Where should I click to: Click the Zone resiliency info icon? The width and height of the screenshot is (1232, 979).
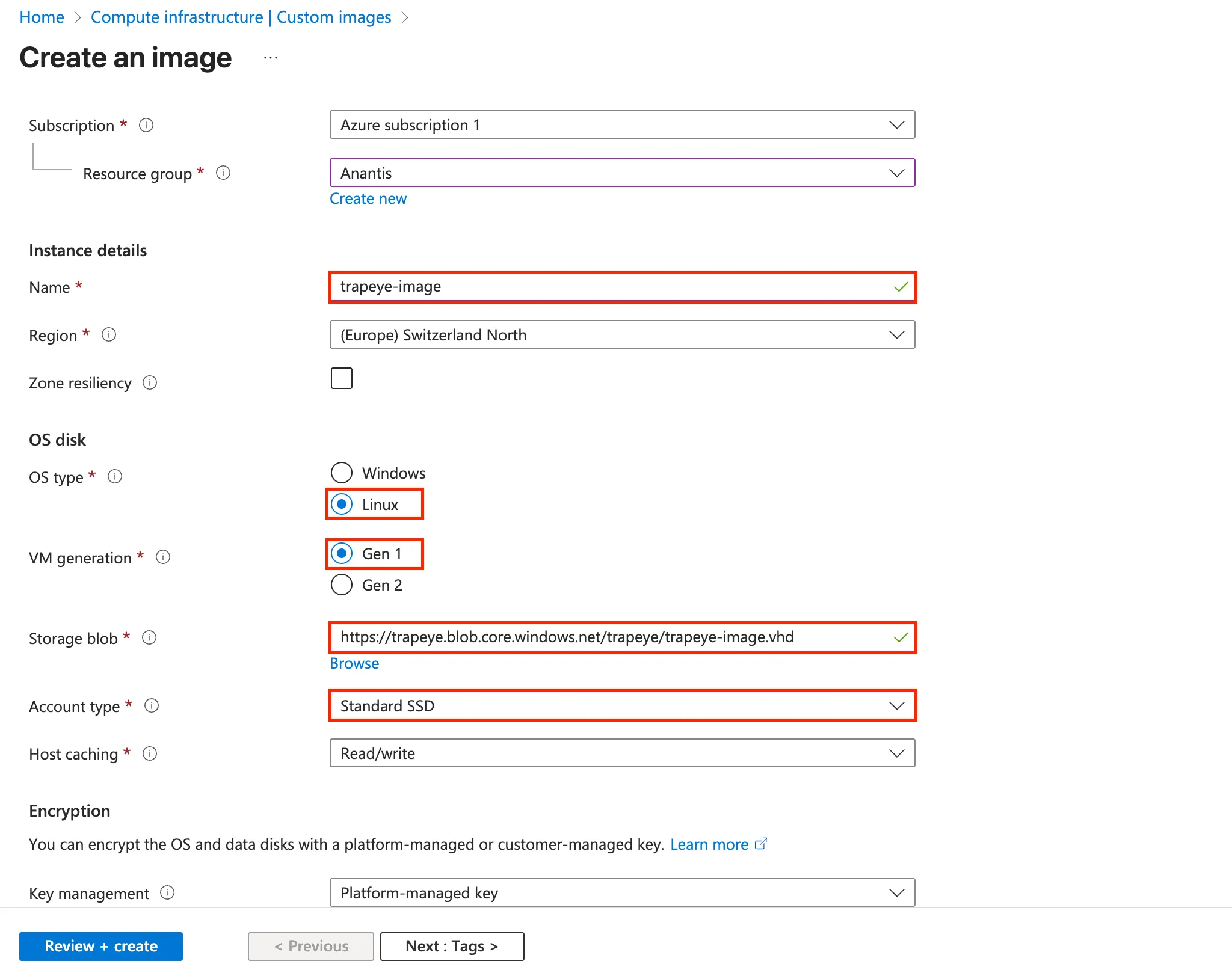point(150,382)
